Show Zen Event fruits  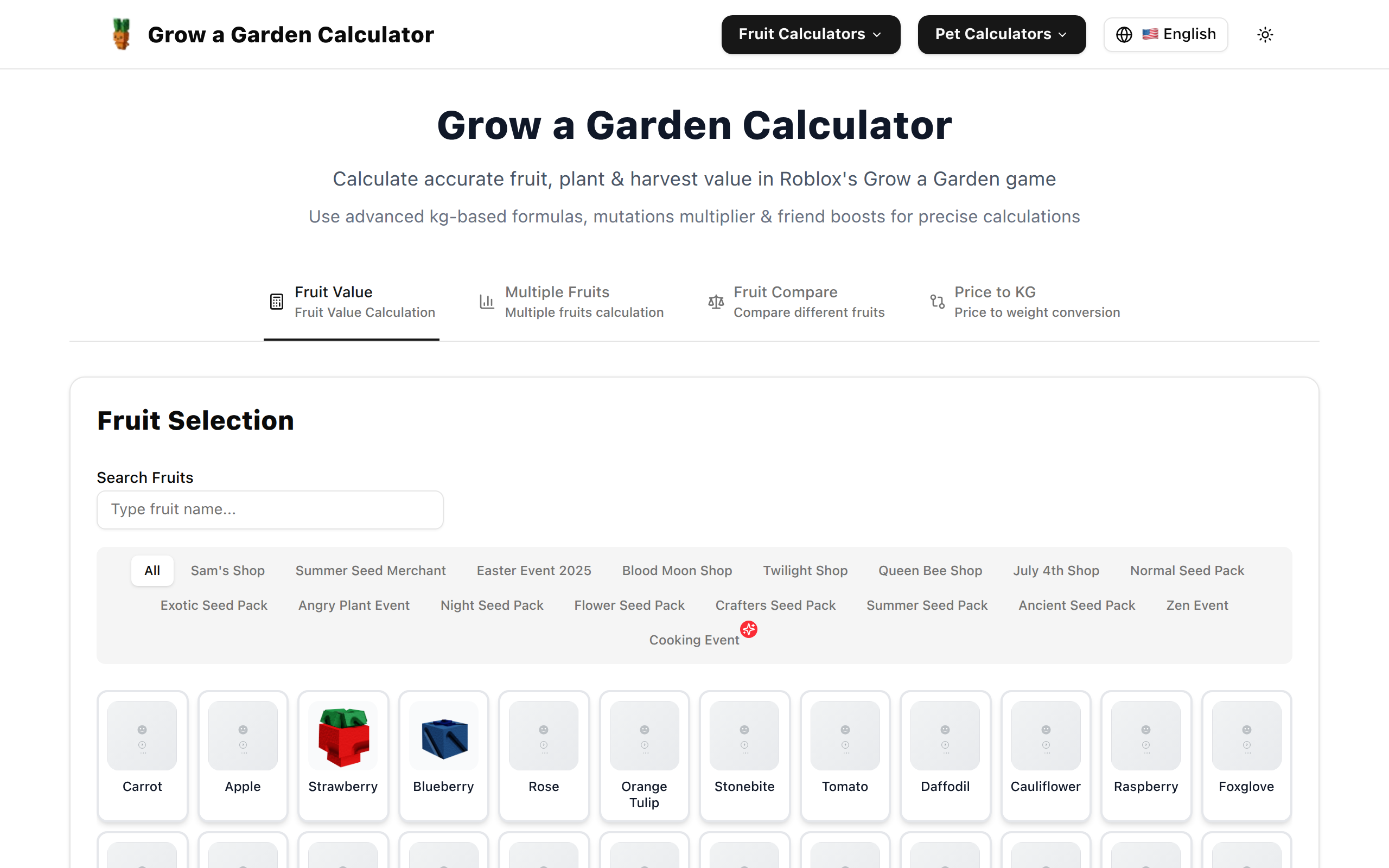tap(1197, 605)
